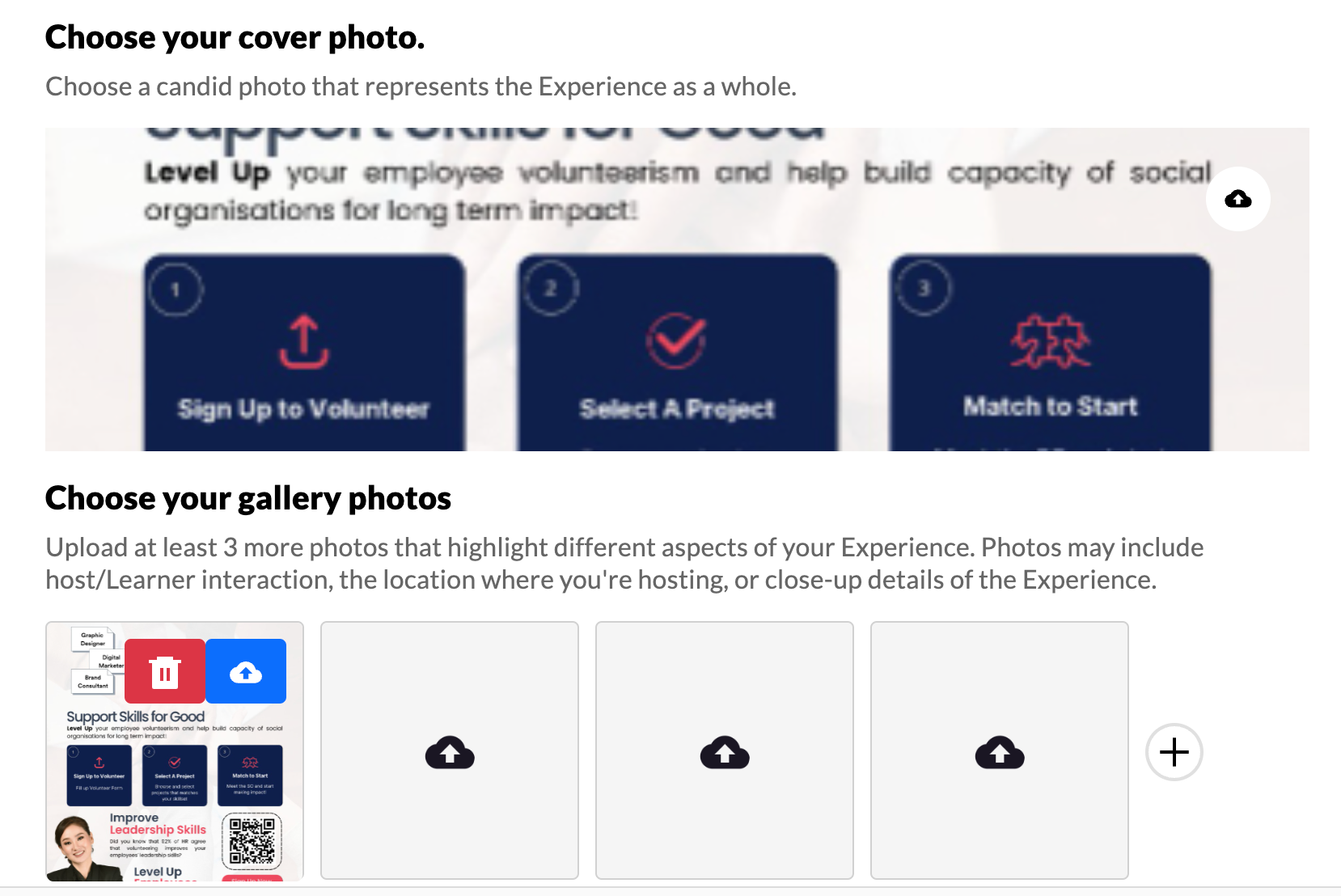The width and height of the screenshot is (1341, 896).
Task: Upload a photo to the third gallery slot
Action: click(725, 750)
